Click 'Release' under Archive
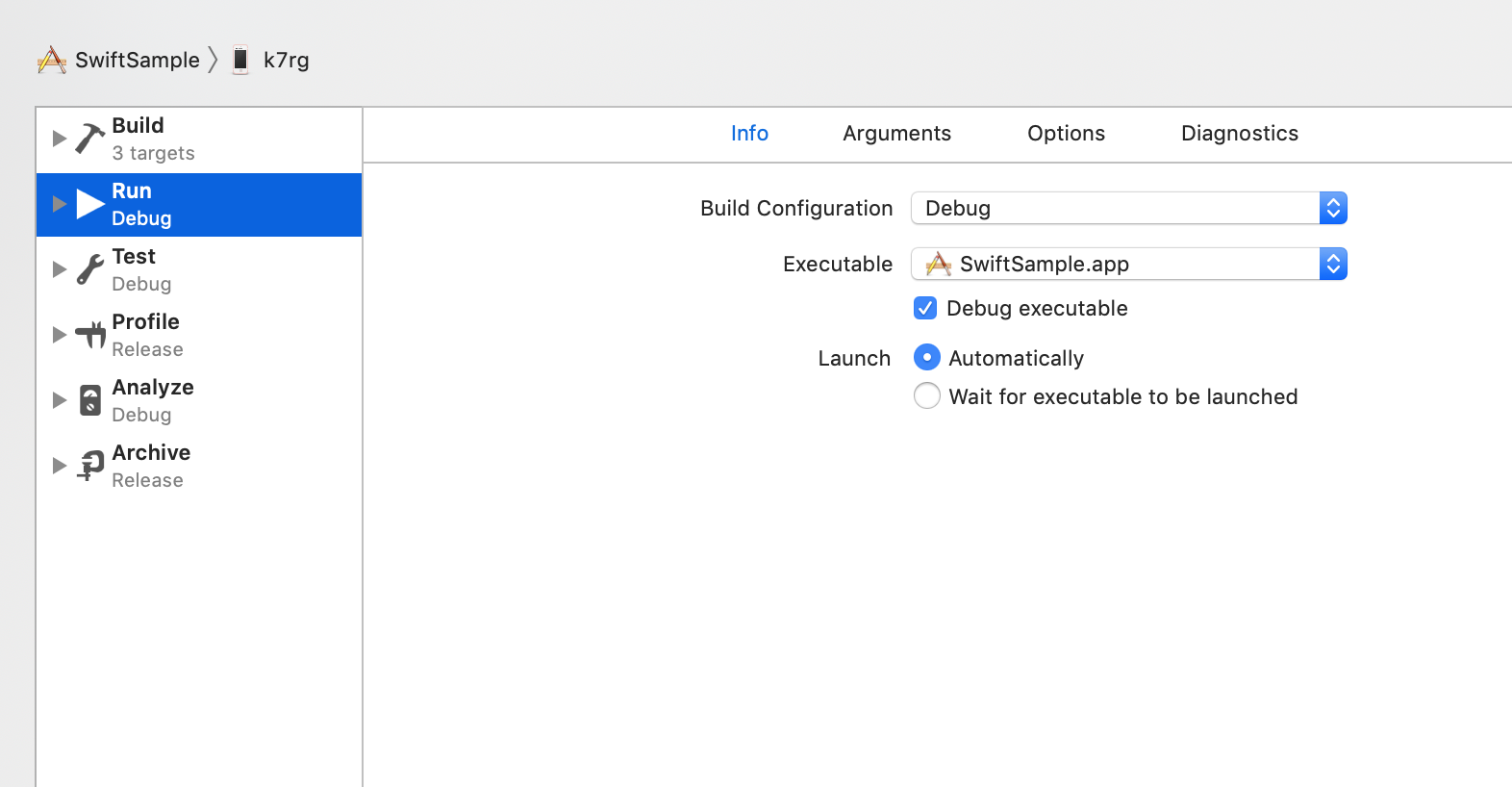Image resolution: width=1512 pixels, height=787 pixels. pyautogui.click(x=147, y=480)
